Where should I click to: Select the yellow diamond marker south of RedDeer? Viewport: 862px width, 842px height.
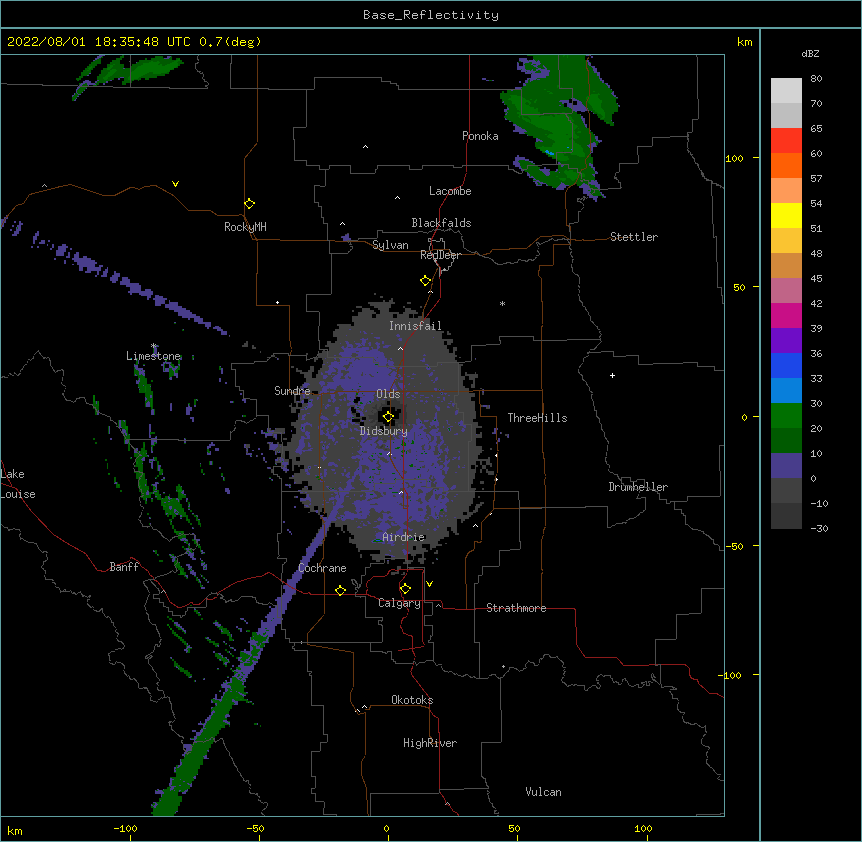[426, 281]
